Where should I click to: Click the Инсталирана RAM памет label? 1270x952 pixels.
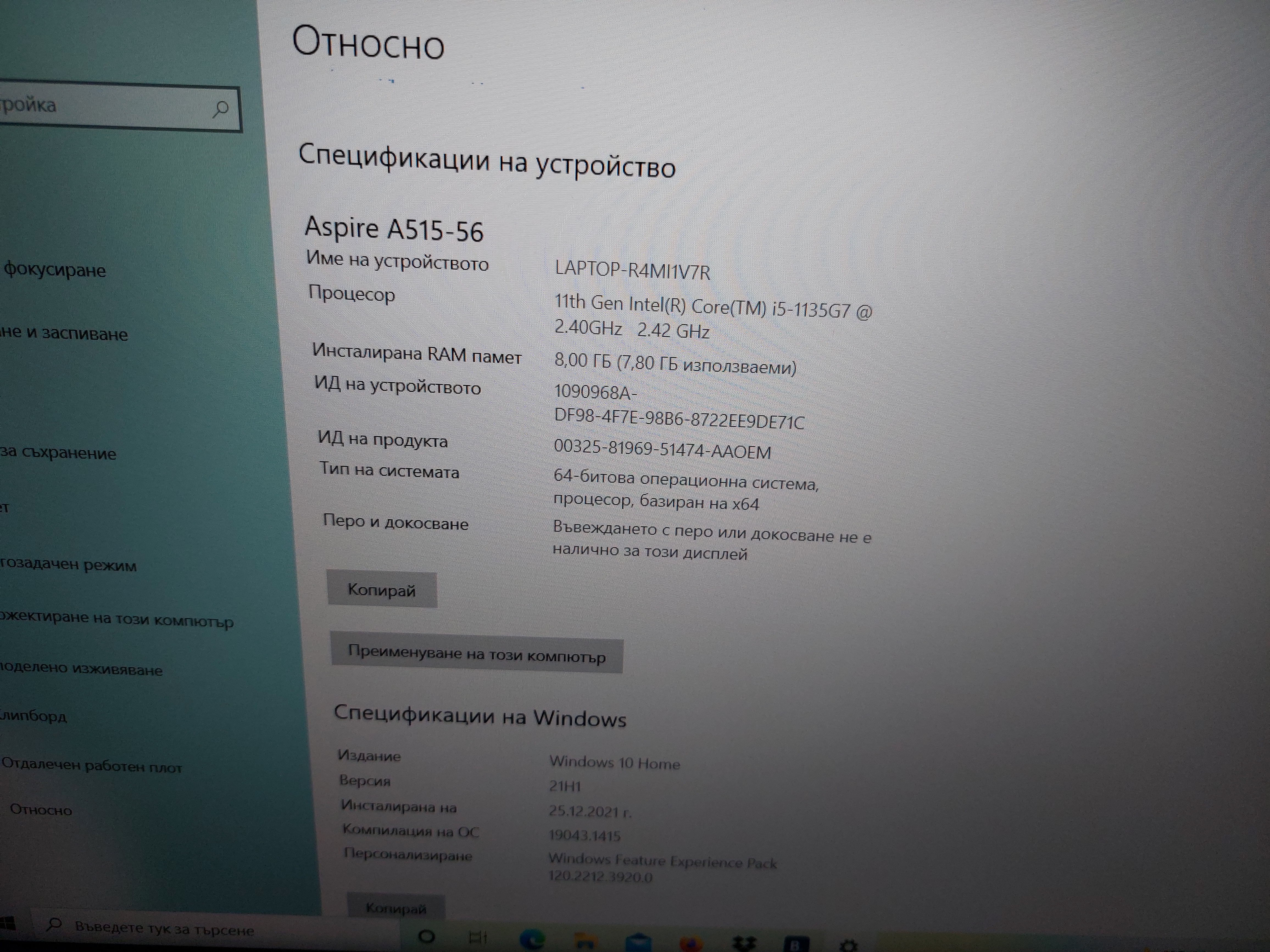pyautogui.click(x=417, y=354)
